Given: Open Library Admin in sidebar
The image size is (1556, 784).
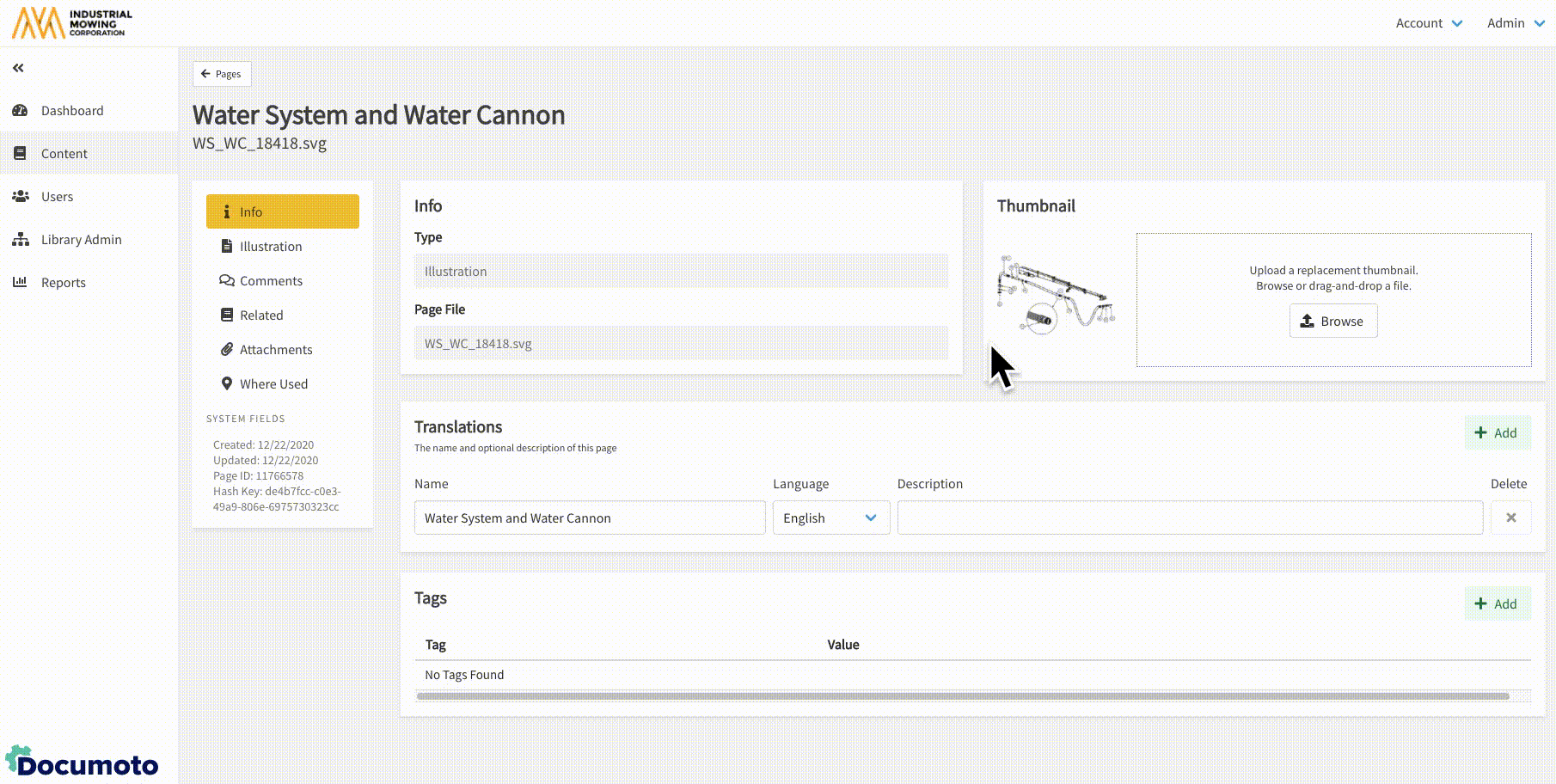Looking at the screenshot, I should coord(81,240).
